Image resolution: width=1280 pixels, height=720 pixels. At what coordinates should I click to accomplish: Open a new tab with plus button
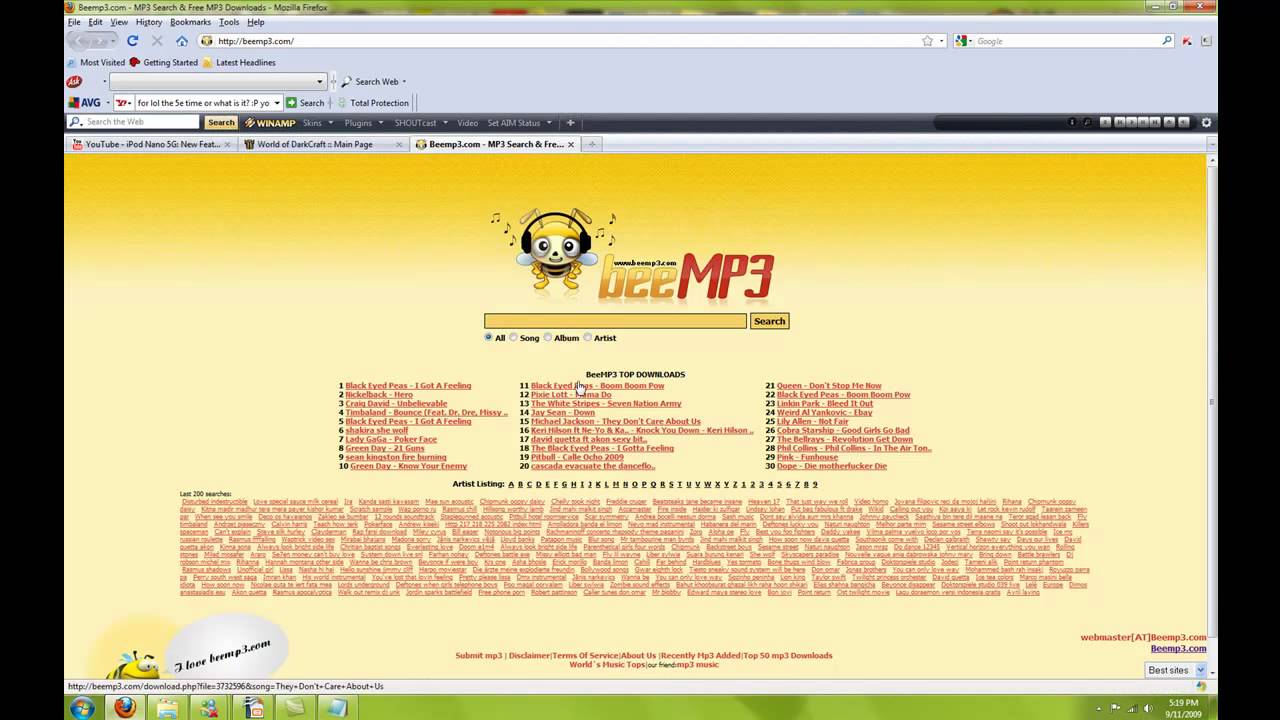pos(591,144)
